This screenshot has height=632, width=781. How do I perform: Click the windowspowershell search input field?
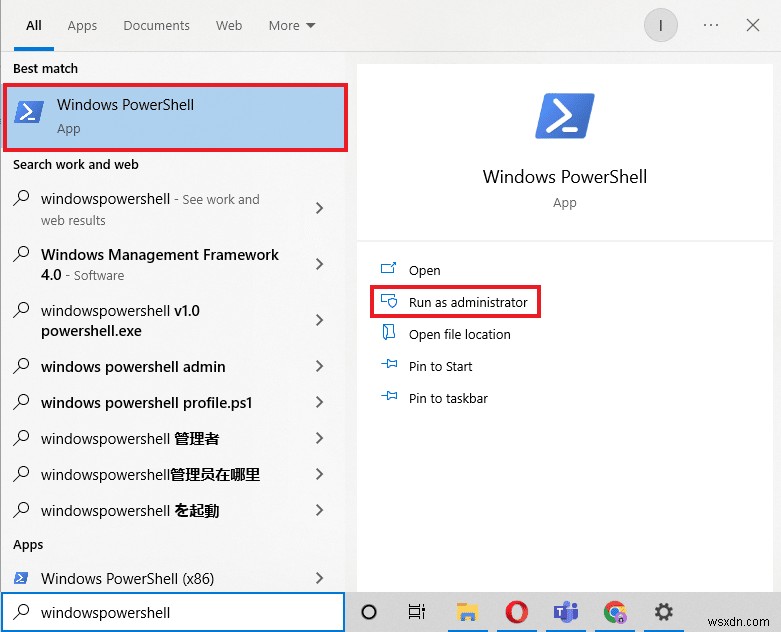[173, 612]
